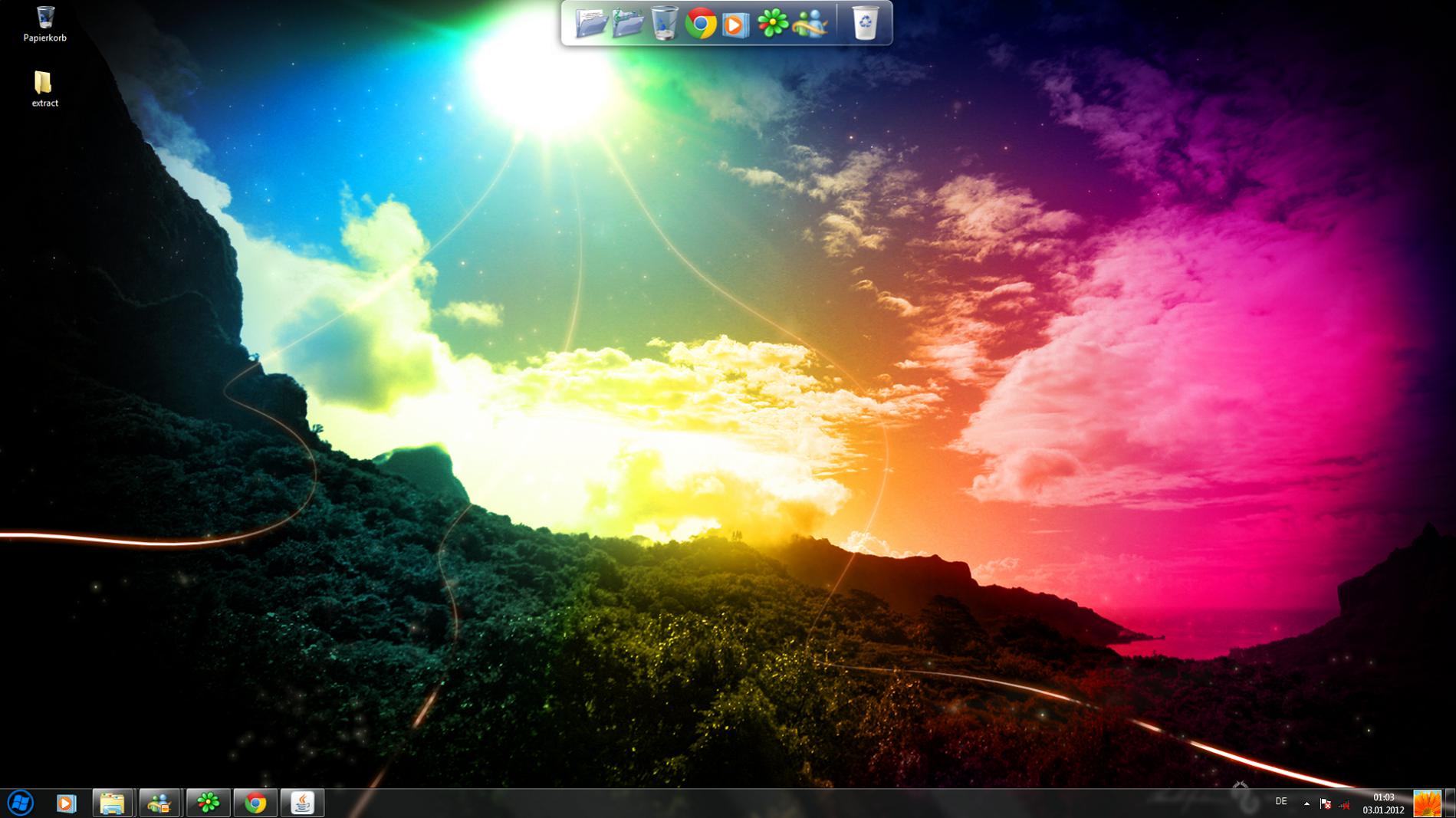The image size is (1456, 818).
Task: Launch Windows Media Player from the top dock
Action: [x=735, y=25]
